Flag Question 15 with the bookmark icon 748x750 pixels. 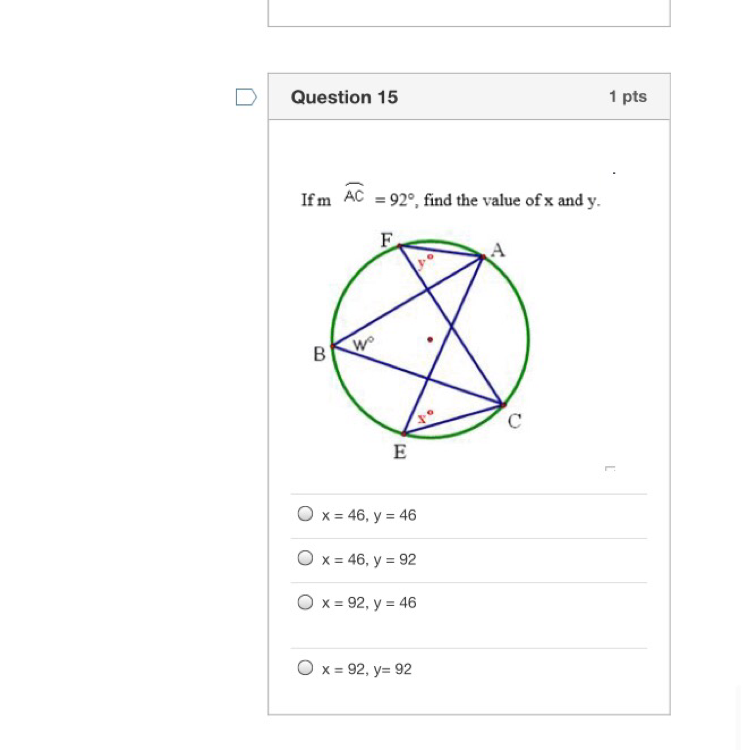pos(246,97)
